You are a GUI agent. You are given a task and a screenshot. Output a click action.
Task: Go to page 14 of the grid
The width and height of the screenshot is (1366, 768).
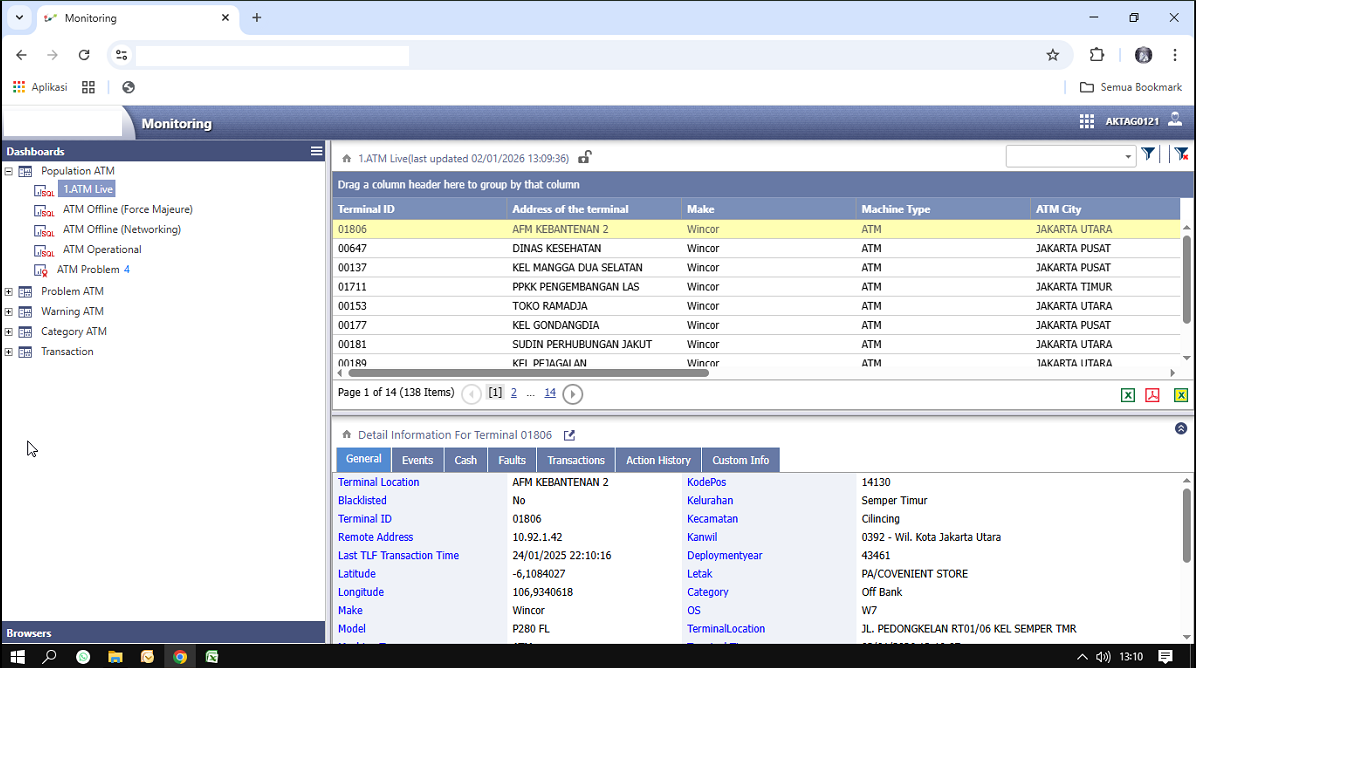550,393
